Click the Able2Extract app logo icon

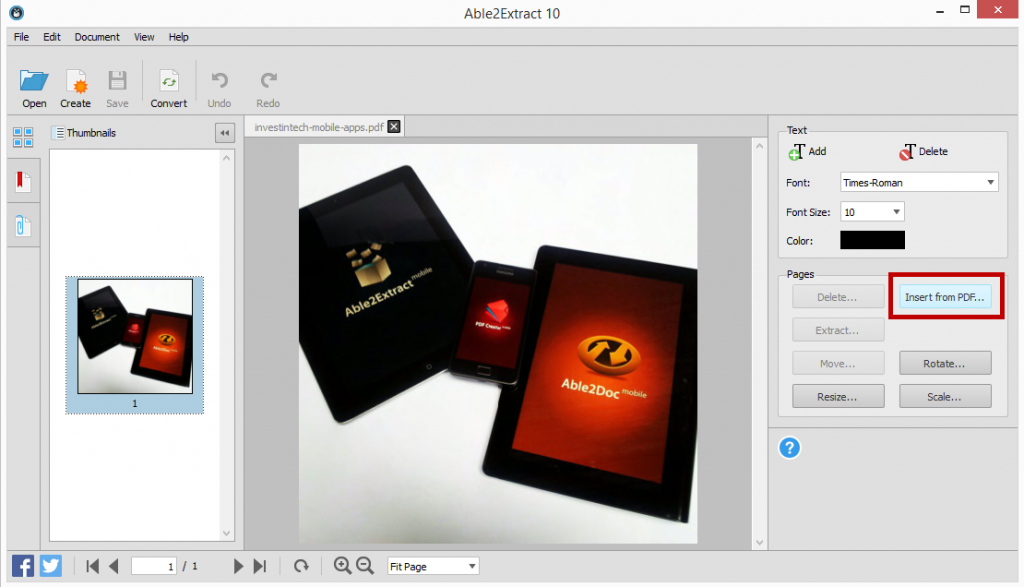[16, 12]
